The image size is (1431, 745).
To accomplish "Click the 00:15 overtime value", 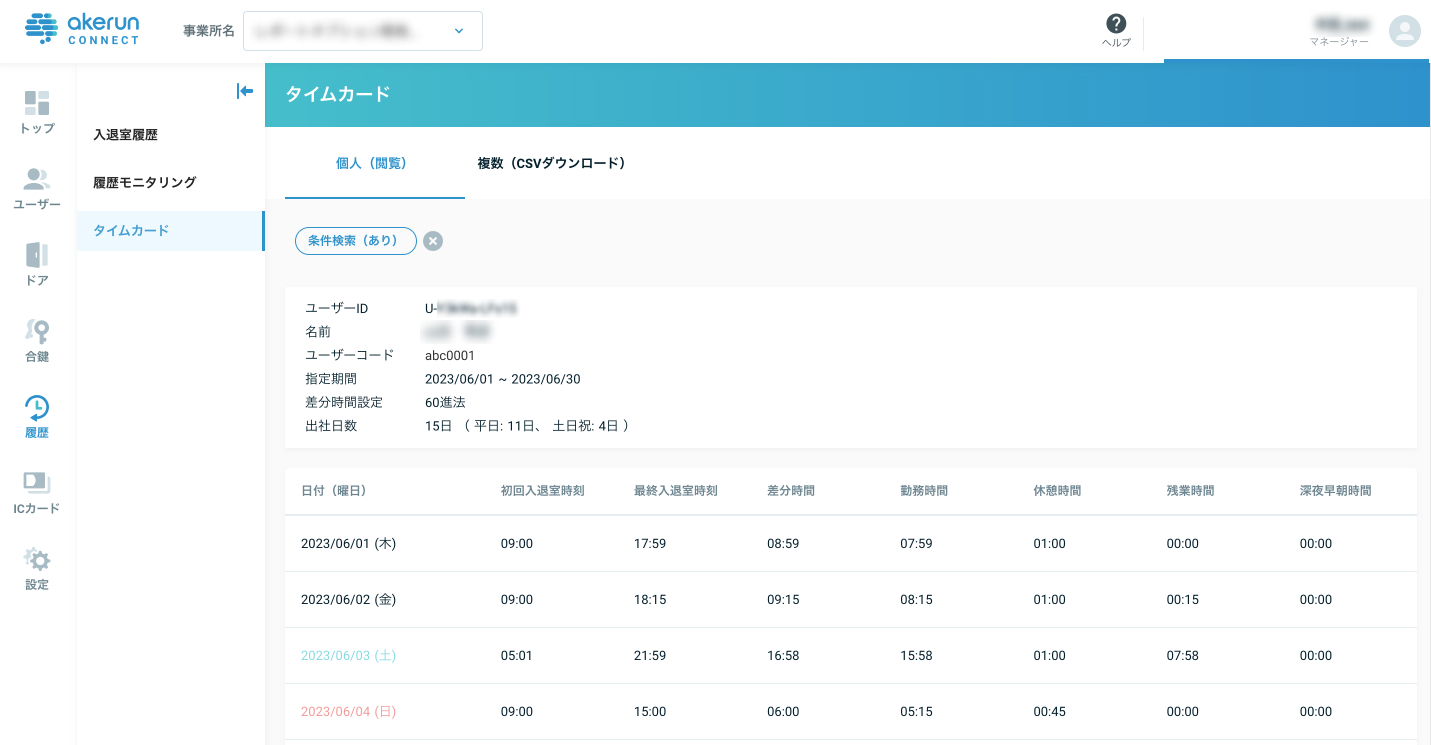I will click(x=1182, y=600).
